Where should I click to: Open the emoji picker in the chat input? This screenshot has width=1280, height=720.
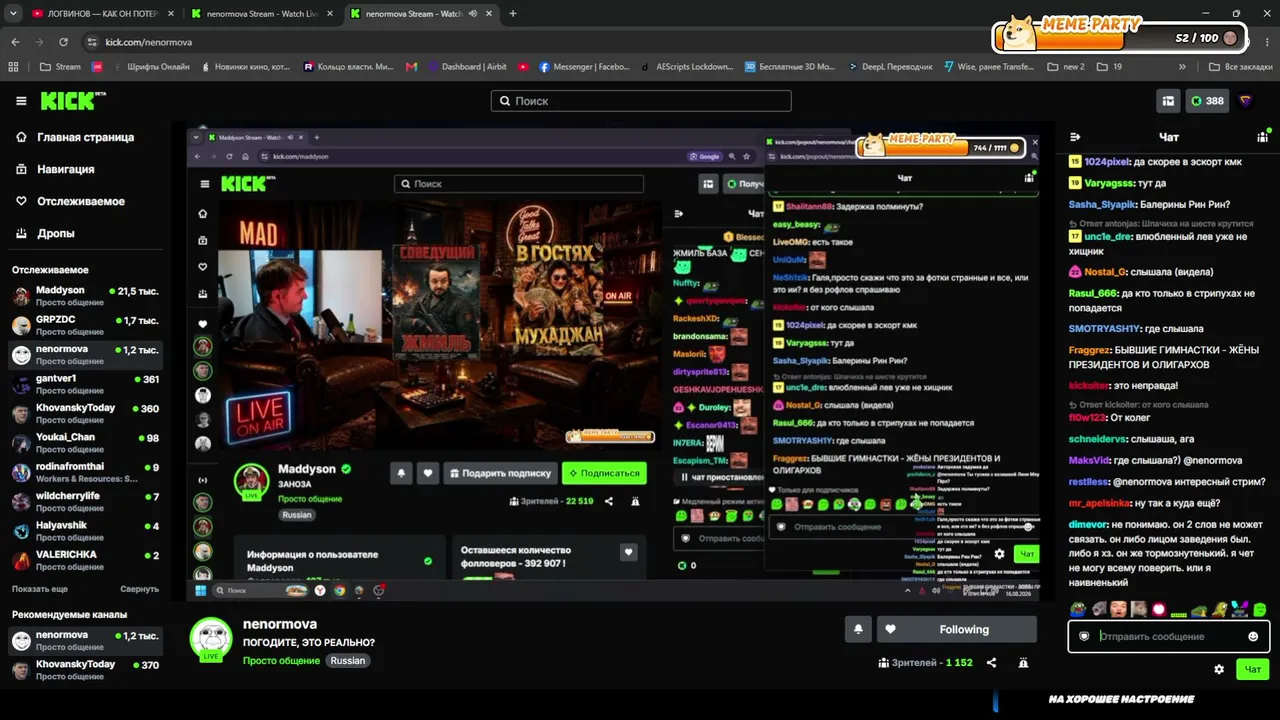pos(1253,637)
